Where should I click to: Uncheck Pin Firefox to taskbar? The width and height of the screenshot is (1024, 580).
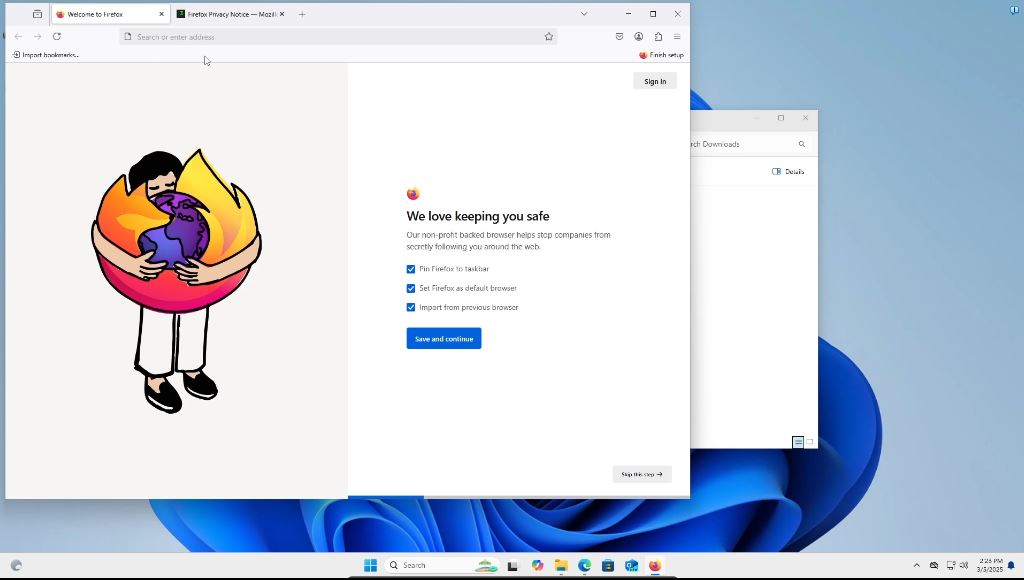click(x=411, y=269)
